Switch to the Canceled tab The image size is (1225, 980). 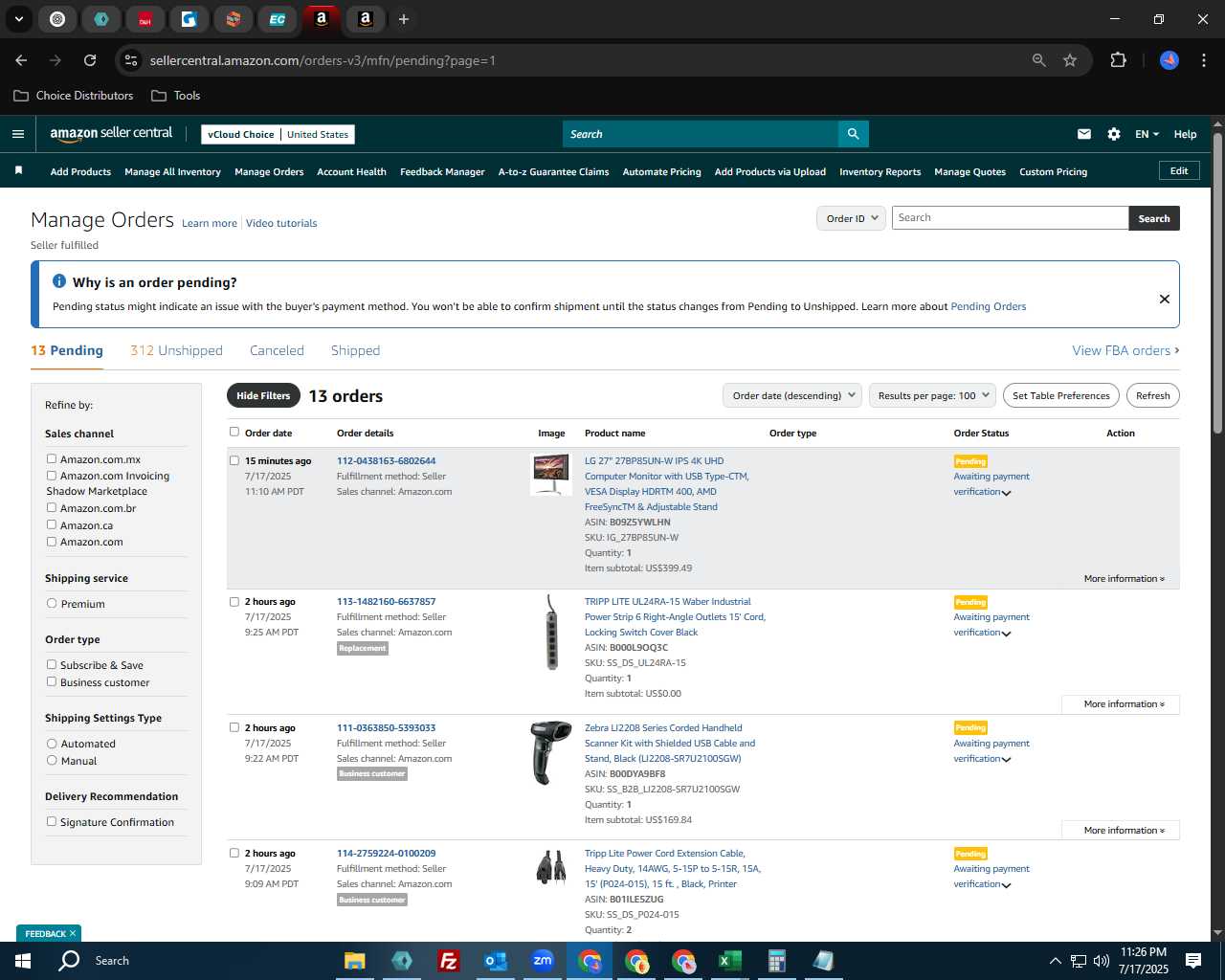277,350
